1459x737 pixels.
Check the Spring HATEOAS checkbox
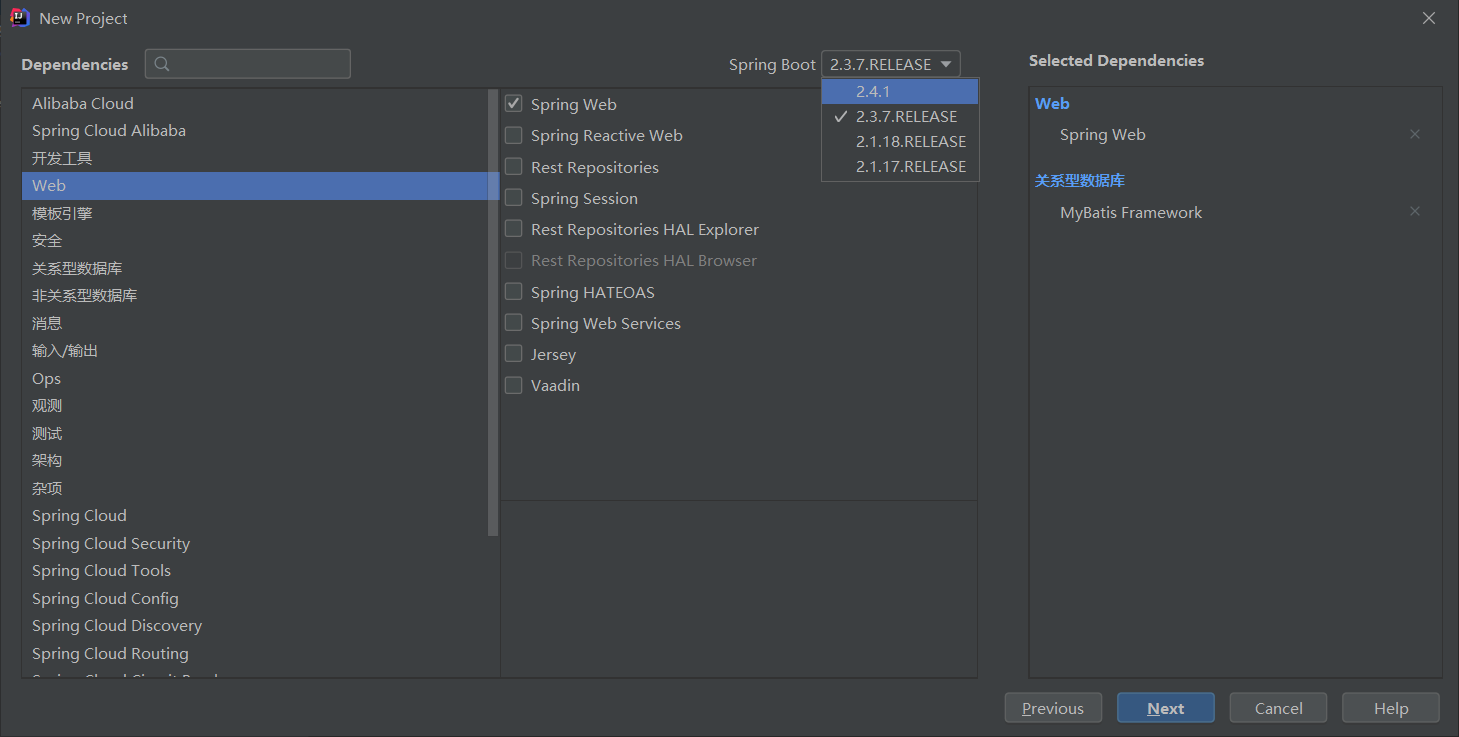tap(513, 292)
